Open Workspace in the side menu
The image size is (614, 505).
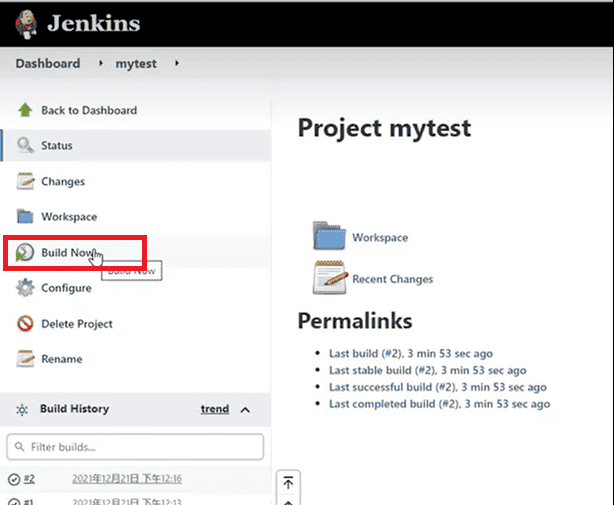[x=69, y=217]
